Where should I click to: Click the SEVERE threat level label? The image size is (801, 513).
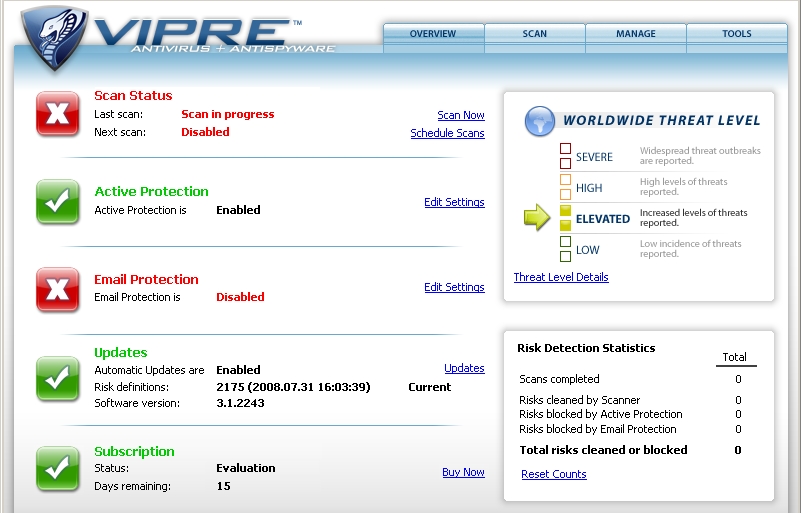pos(594,157)
